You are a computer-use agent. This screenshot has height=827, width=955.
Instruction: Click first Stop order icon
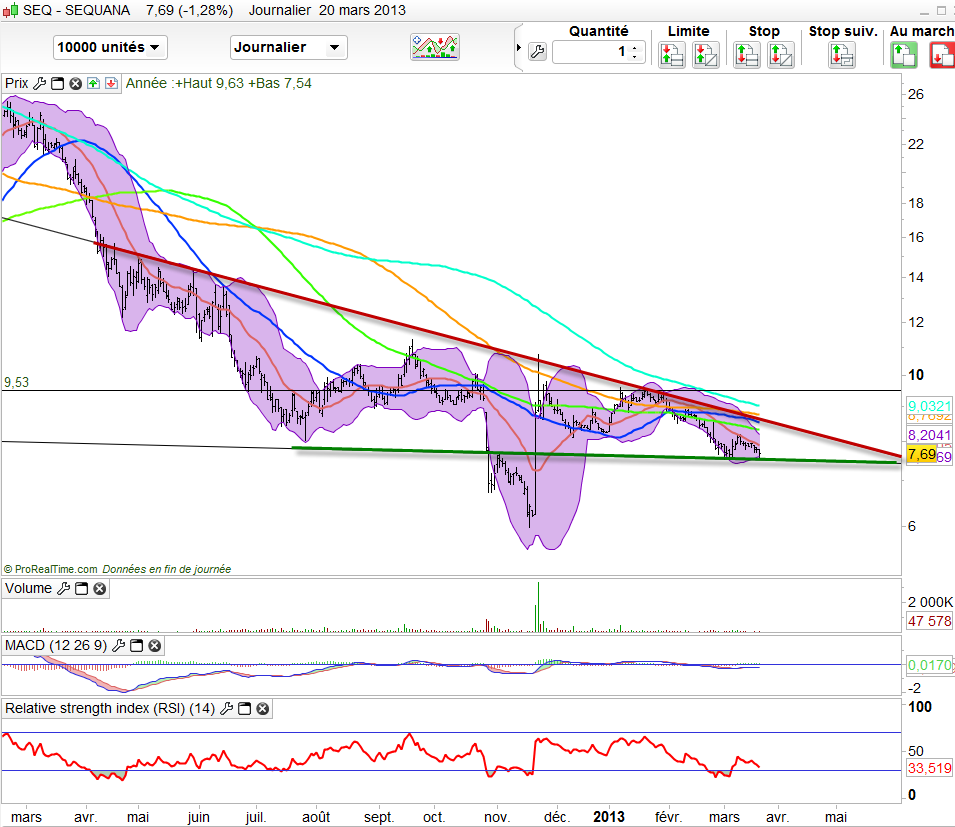747,55
